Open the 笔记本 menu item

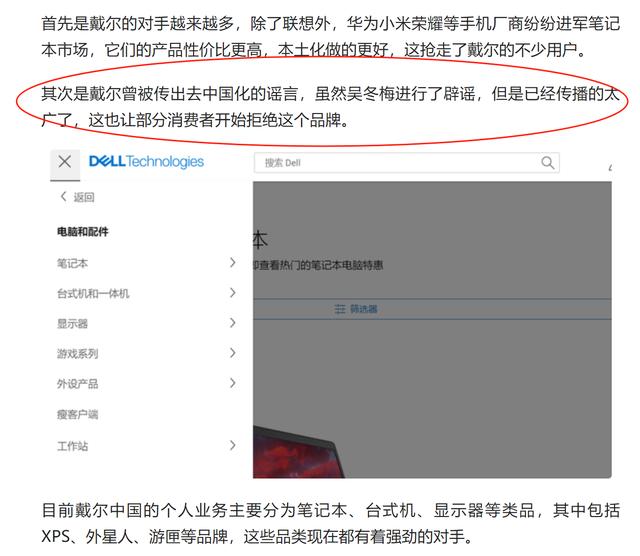pos(72,263)
